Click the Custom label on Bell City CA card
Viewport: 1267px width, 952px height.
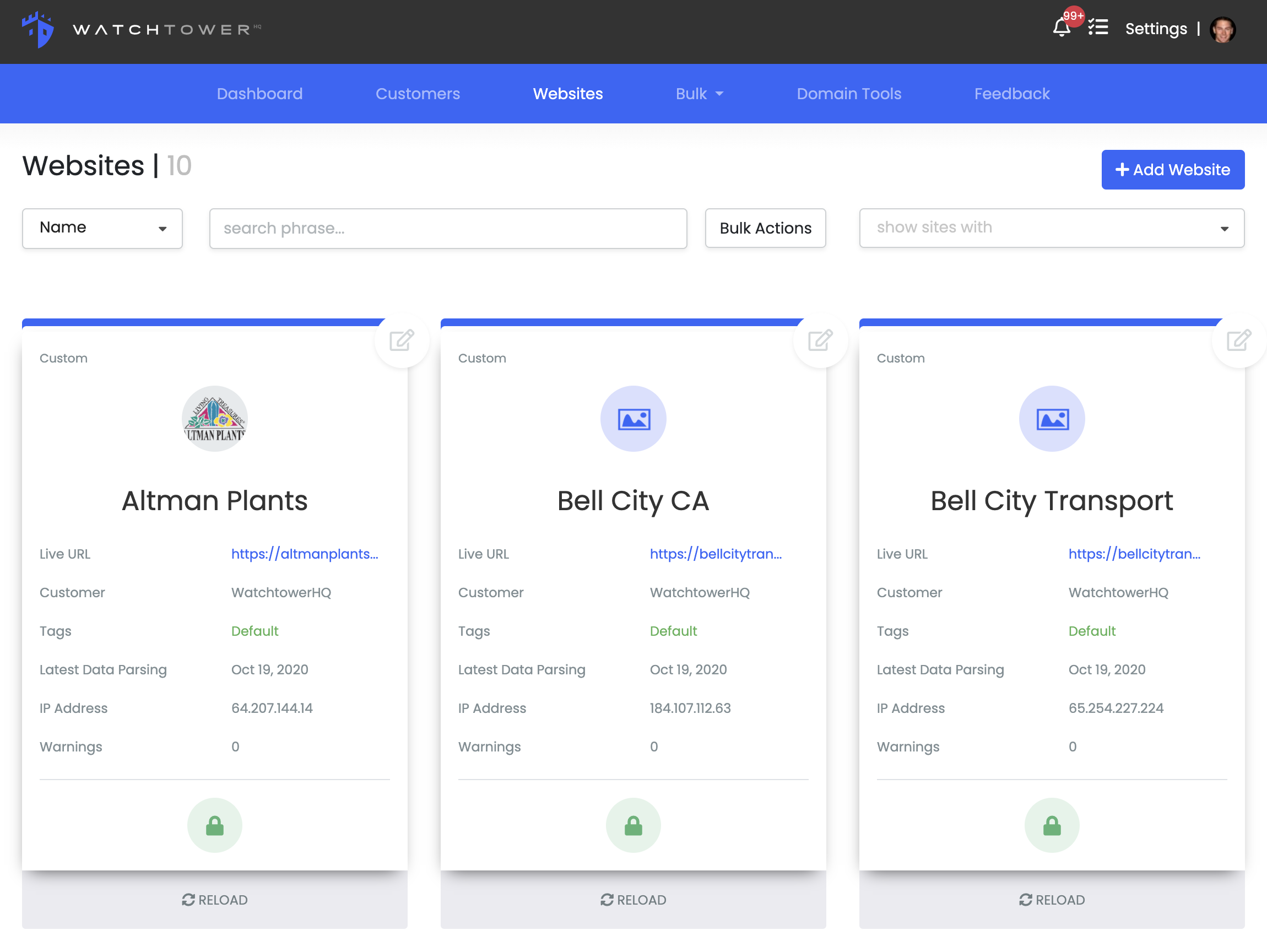tap(482, 359)
